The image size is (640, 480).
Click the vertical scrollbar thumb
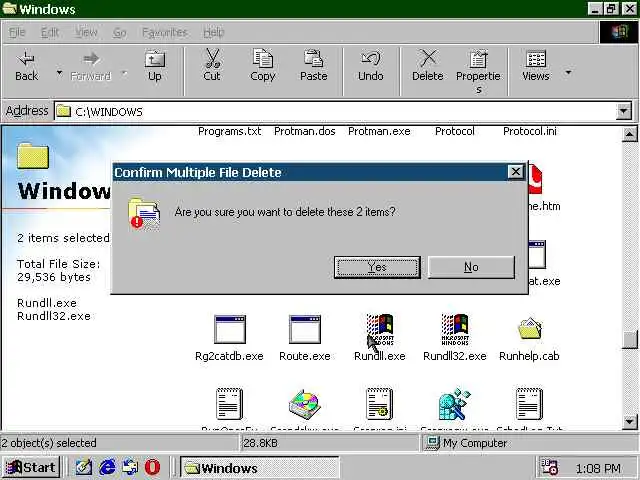click(629, 339)
